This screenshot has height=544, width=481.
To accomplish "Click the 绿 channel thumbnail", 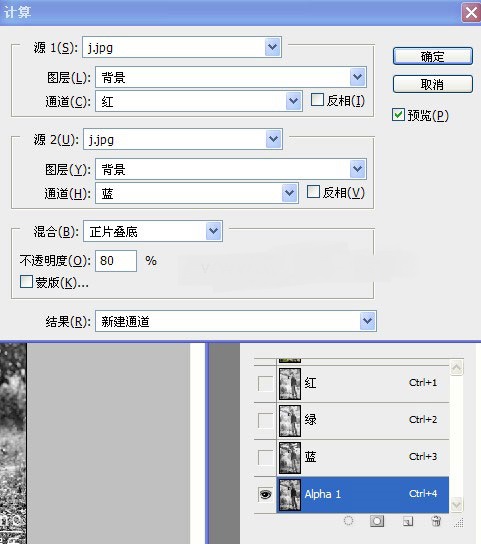I will click(290, 421).
